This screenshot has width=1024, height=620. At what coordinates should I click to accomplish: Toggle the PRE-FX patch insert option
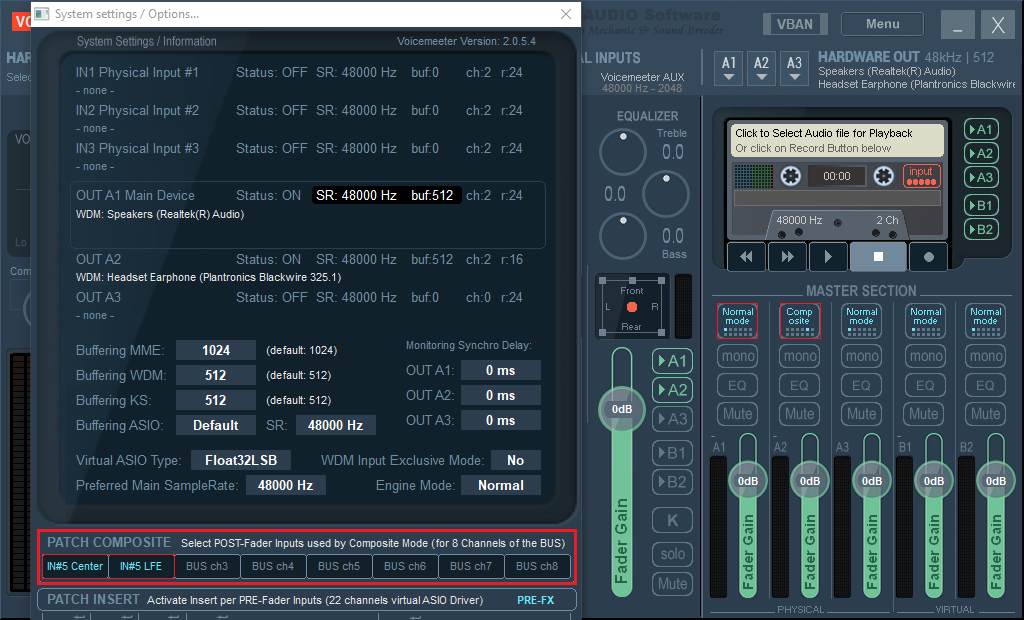click(536, 600)
